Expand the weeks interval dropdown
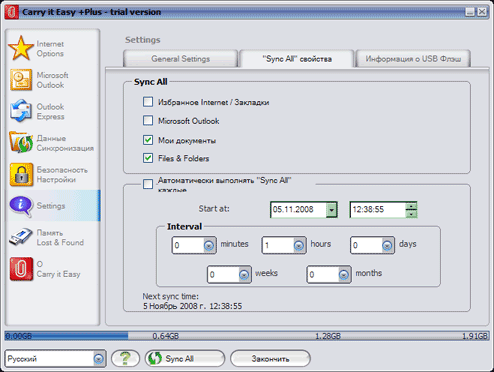Viewport: 494px width, 372px height. click(x=244, y=275)
